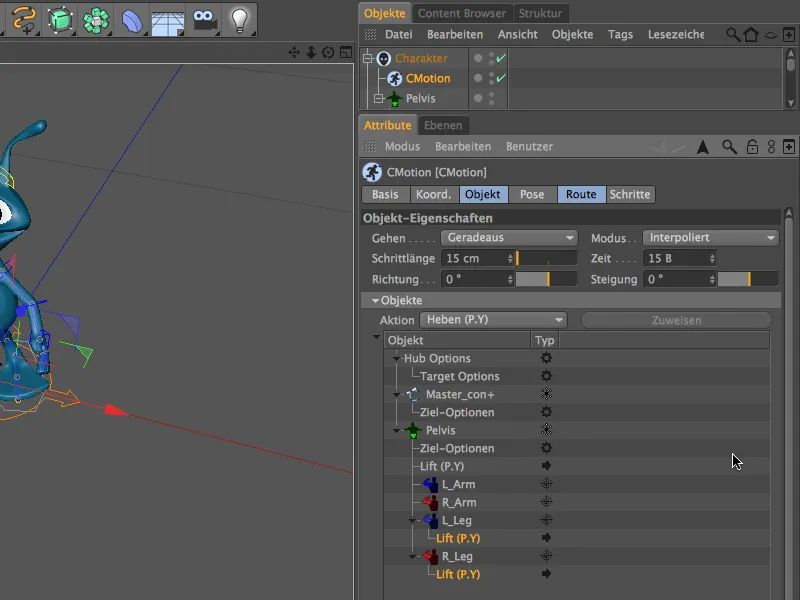Adjust the Schrittlänge slider
The height and width of the screenshot is (600, 800).
(x=546, y=258)
